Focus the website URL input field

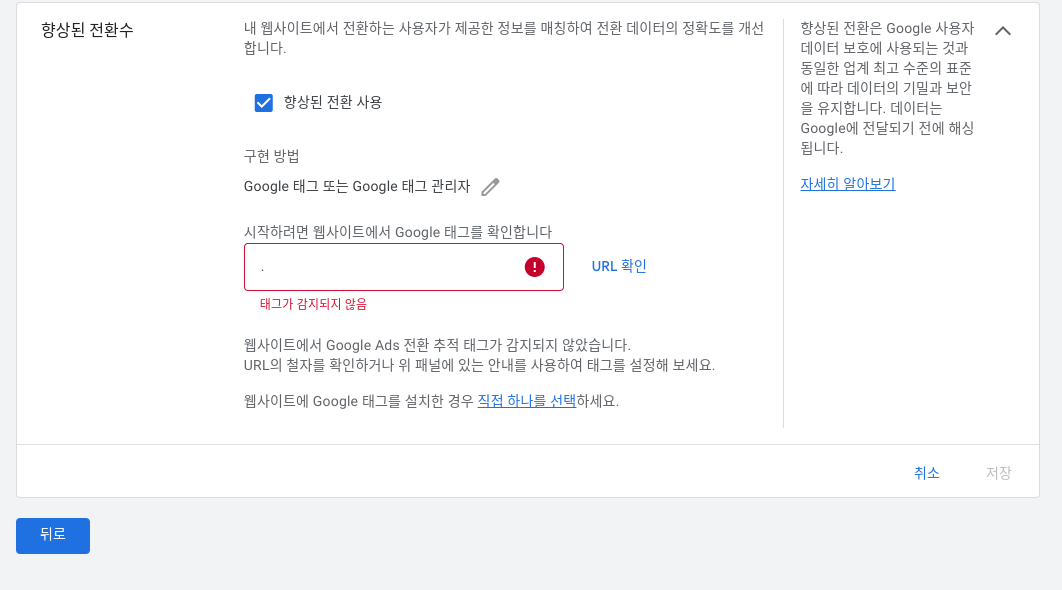[404, 267]
